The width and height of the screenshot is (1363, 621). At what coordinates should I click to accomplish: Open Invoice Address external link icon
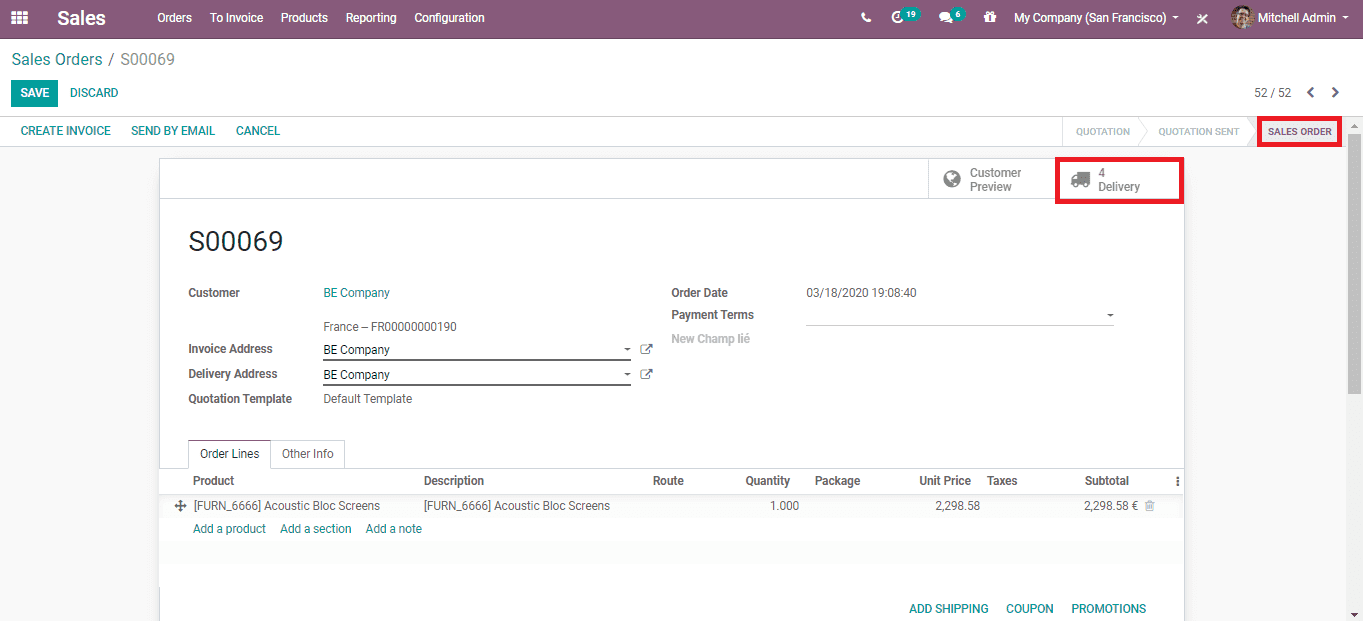646,350
